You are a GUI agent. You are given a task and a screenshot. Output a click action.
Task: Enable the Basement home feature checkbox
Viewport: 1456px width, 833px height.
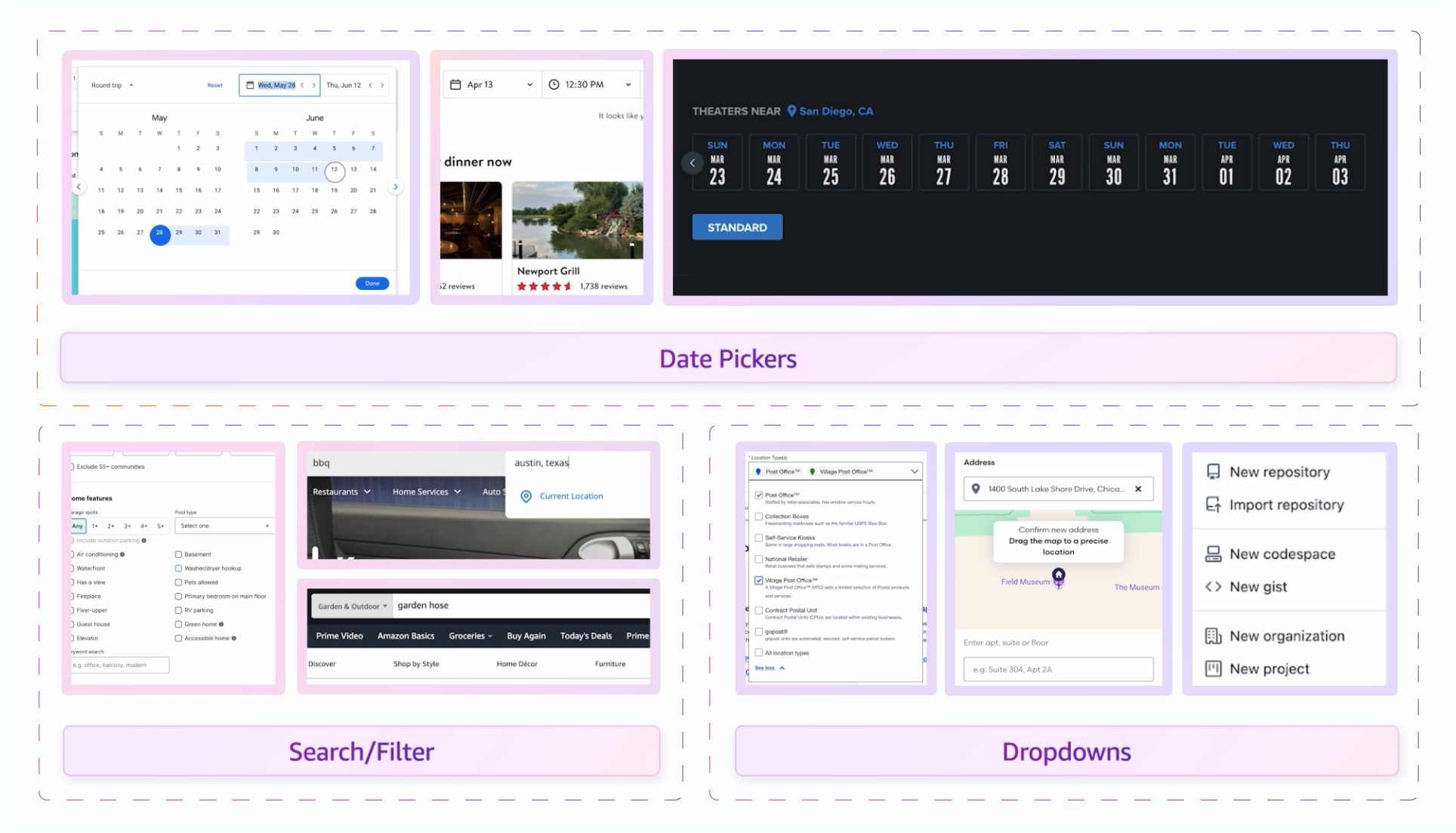pos(178,554)
